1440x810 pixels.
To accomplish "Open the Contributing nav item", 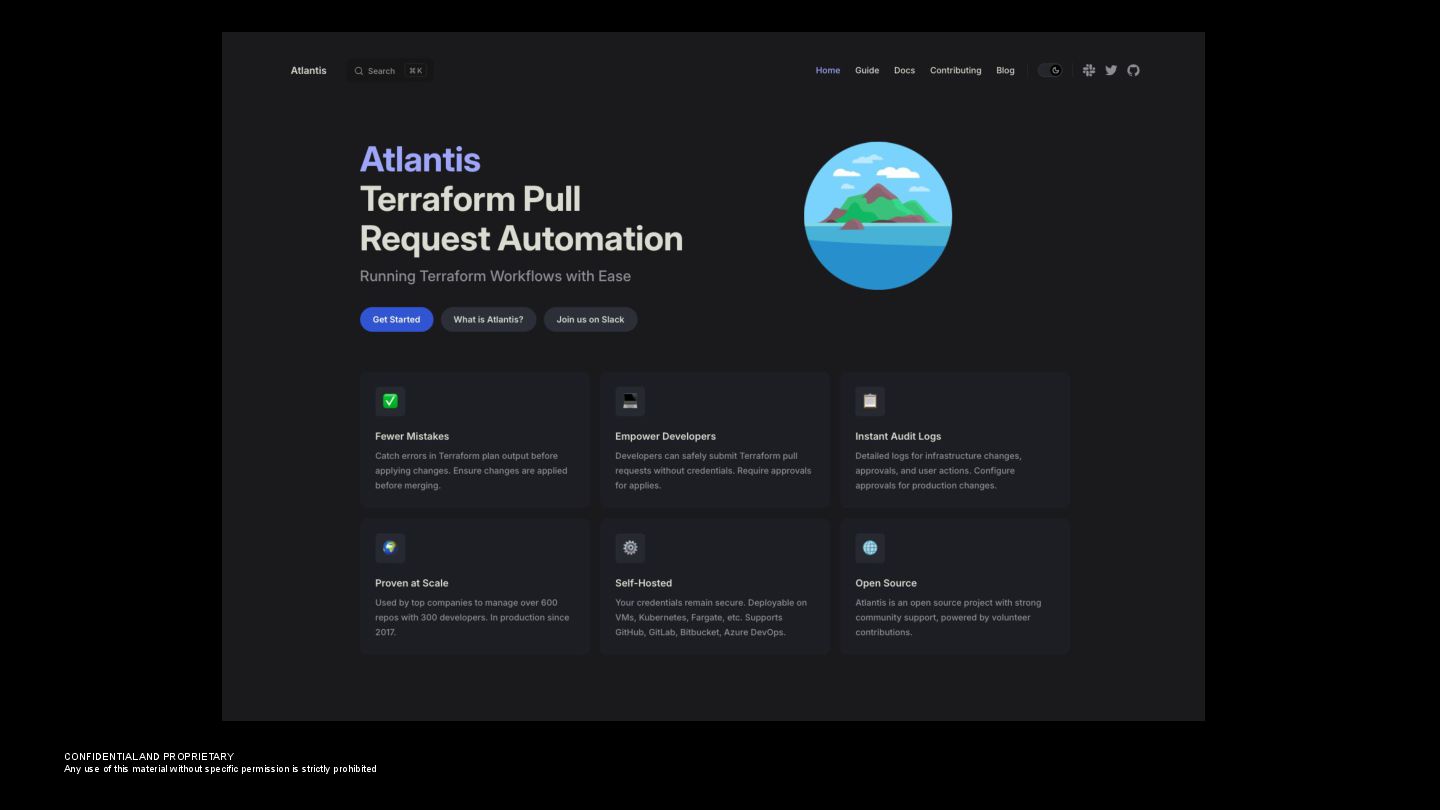I will (x=955, y=70).
